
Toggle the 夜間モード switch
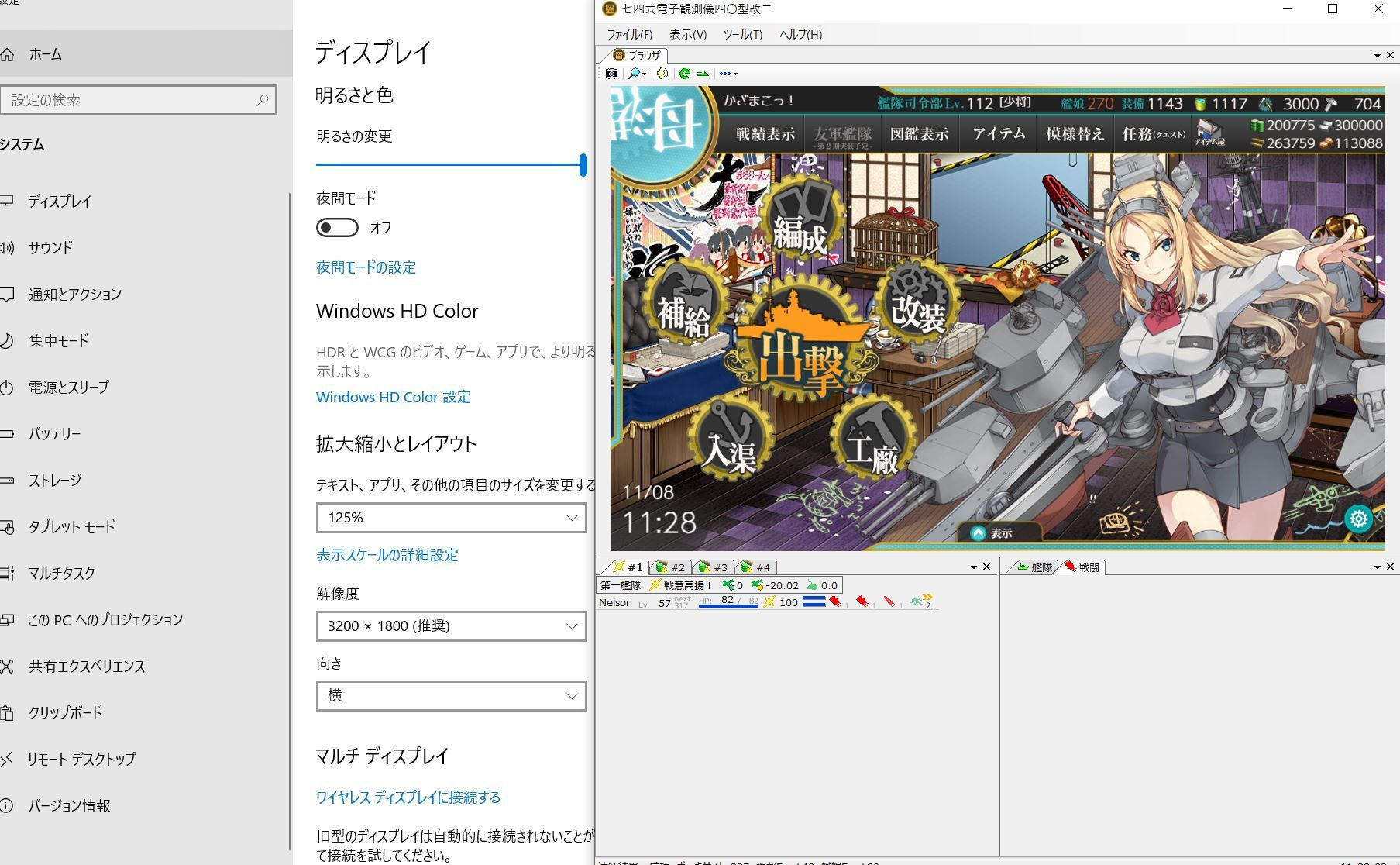(x=337, y=227)
